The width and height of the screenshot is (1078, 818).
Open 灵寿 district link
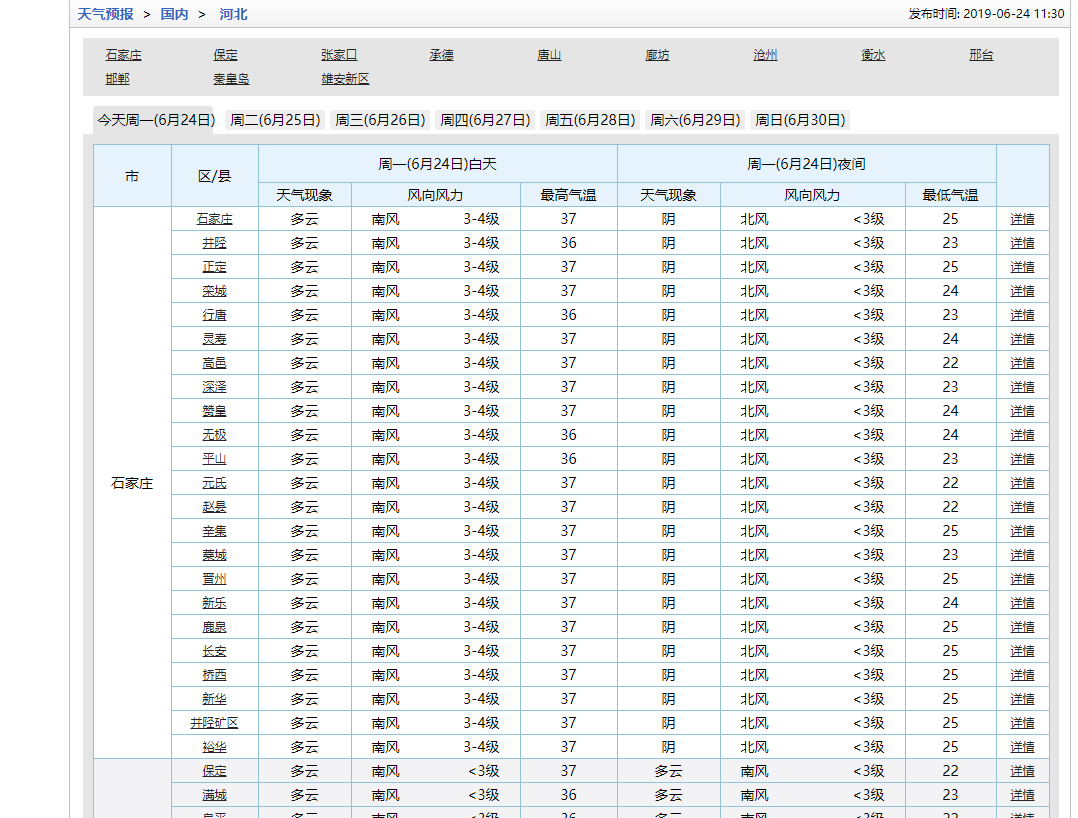[x=214, y=339]
